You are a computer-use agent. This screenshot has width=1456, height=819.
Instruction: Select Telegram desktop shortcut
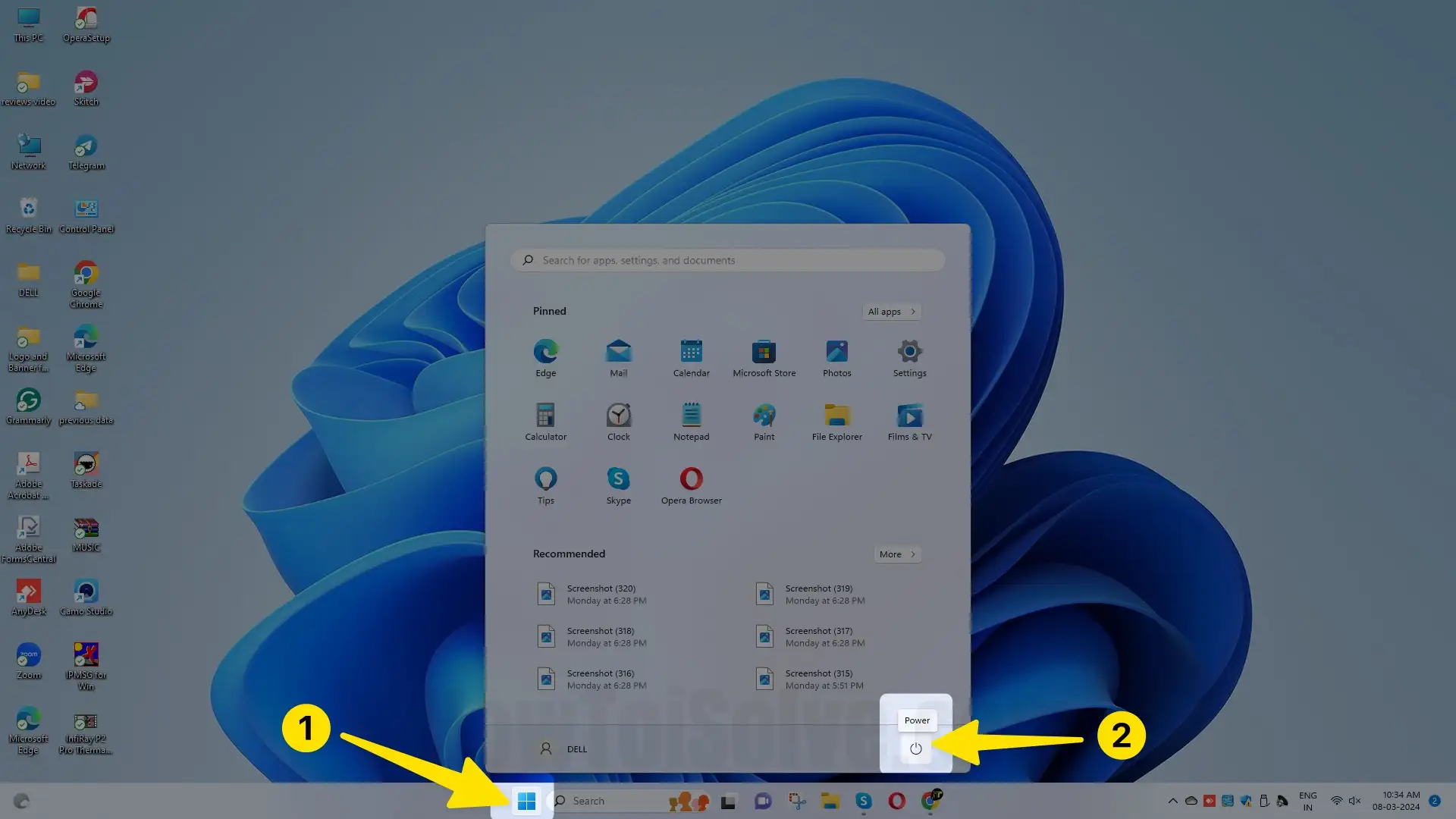point(86,152)
